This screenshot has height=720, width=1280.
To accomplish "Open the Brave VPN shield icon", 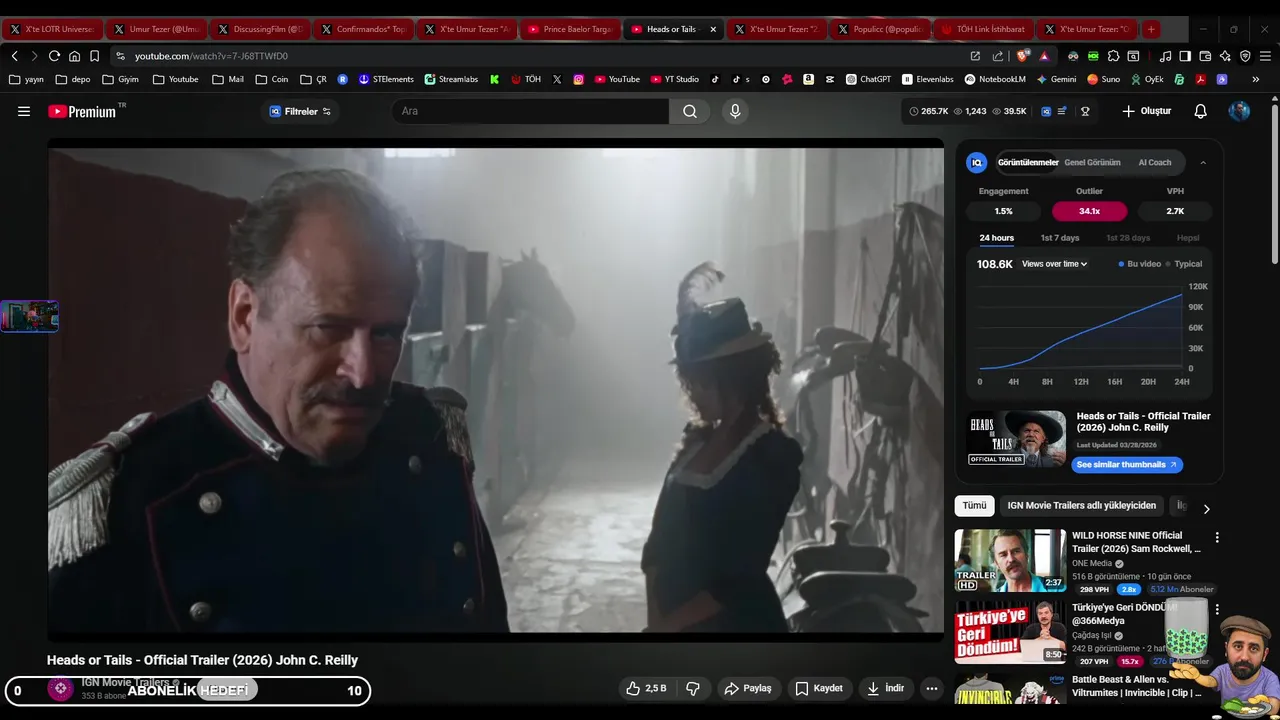I will pyautogui.click(x=1245, y=56).
